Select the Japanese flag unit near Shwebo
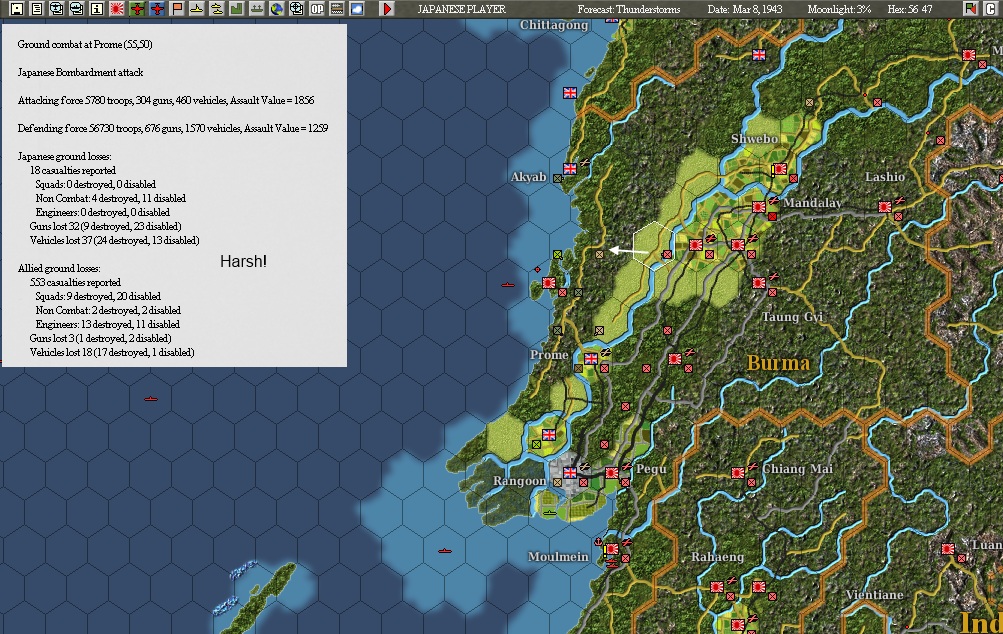1003x634 pixels. coord(780,169)
